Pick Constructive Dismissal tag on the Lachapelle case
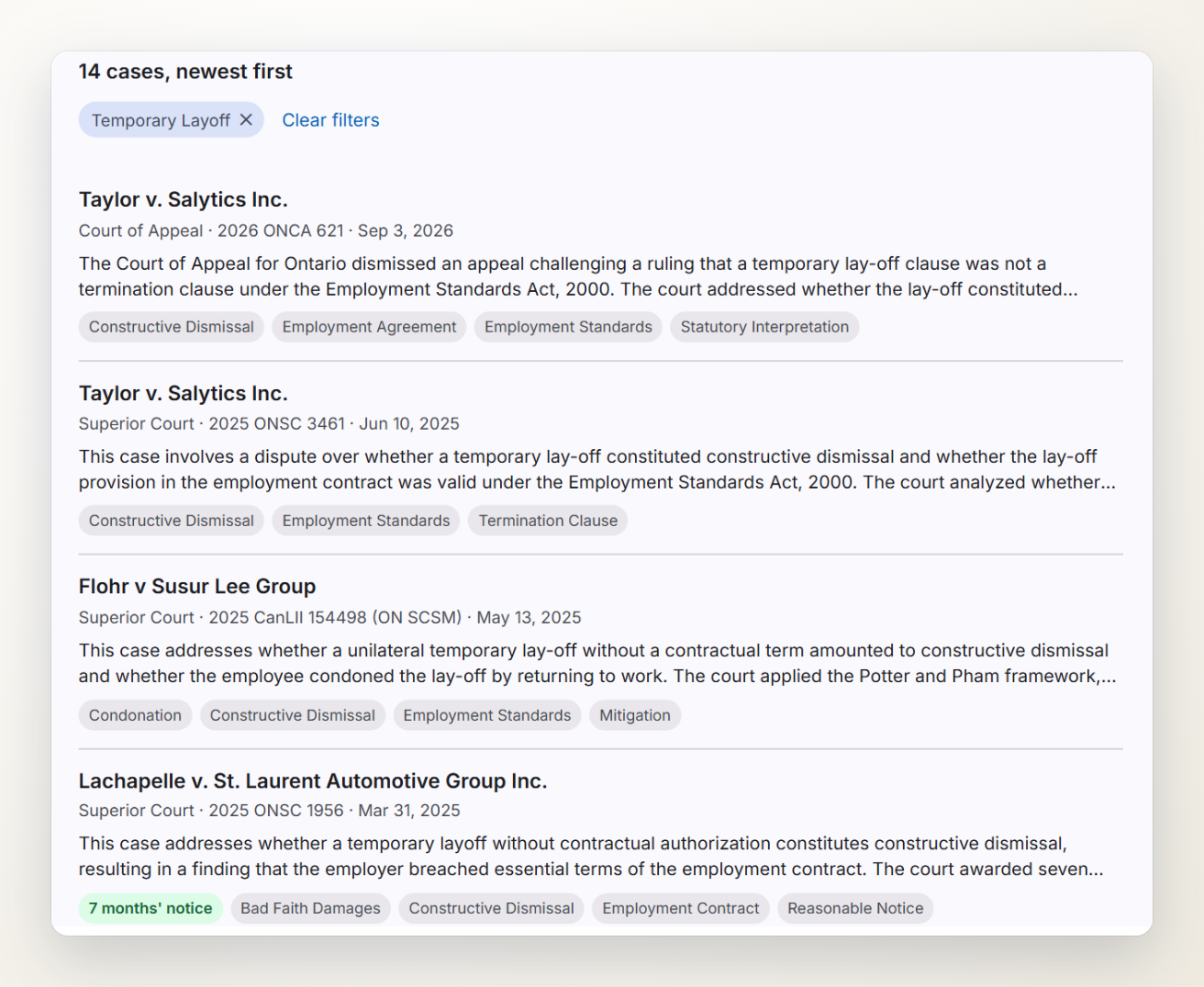The width and height of the screenshot is (1204, 987). (491, 908)
